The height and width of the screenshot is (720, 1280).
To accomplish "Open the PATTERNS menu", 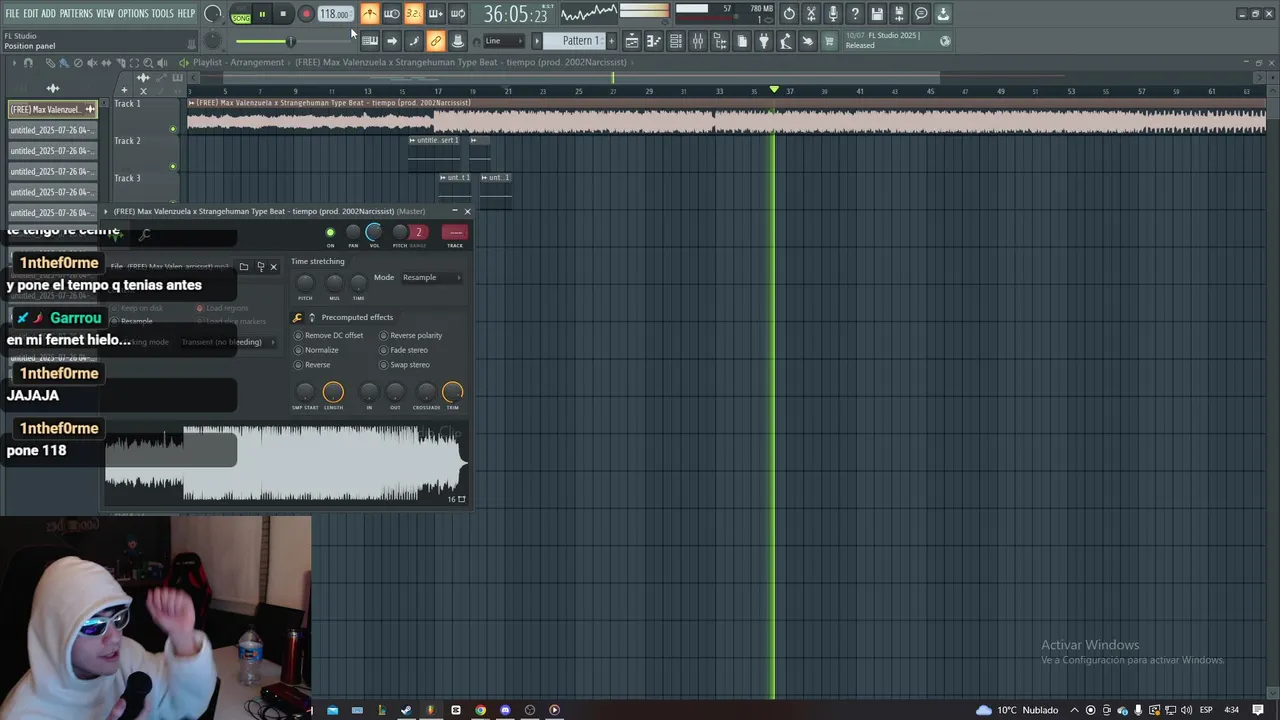I will [x=76, y=14].
